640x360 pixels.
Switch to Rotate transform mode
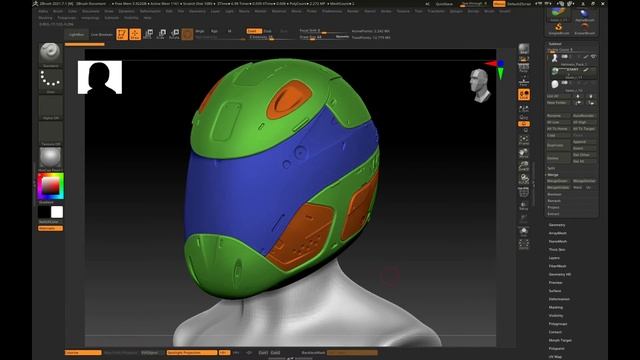tap(174, 34)
